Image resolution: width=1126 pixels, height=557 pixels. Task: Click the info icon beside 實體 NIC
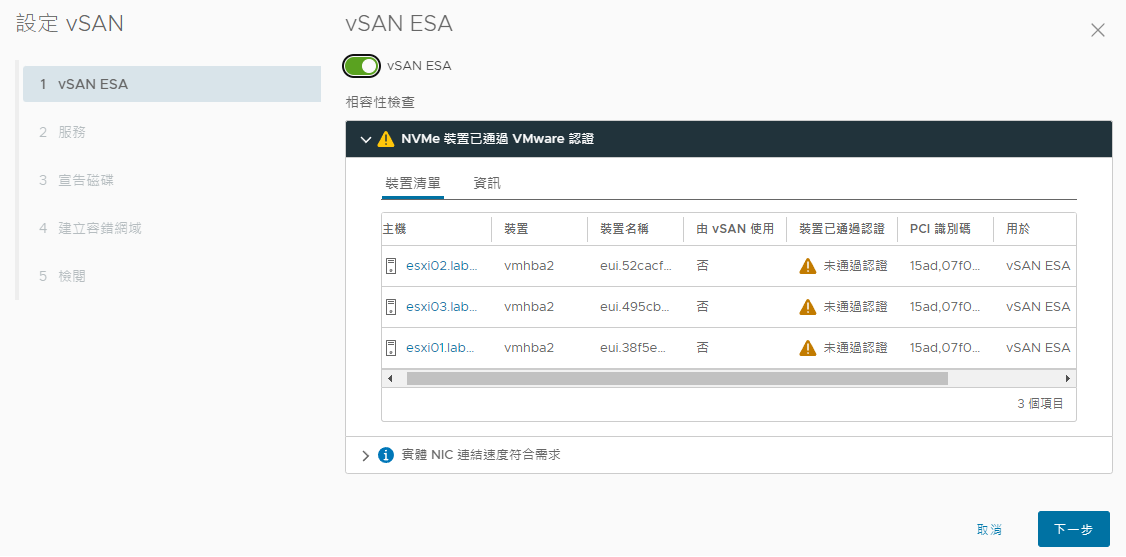(386, 455)
